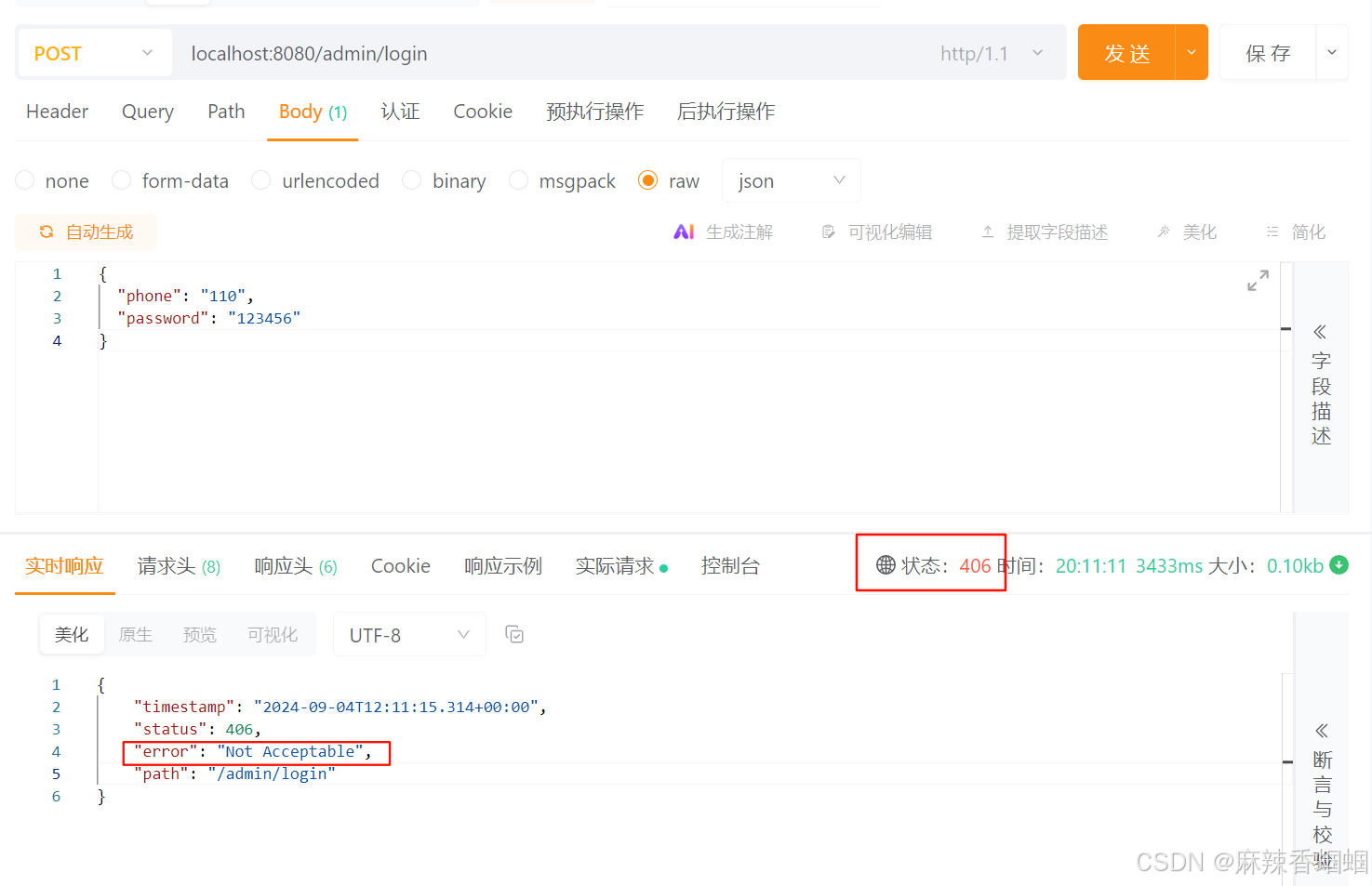The image size is (1372, 886).
Task: Select the msgpack radio button
Action: point(518,180)
